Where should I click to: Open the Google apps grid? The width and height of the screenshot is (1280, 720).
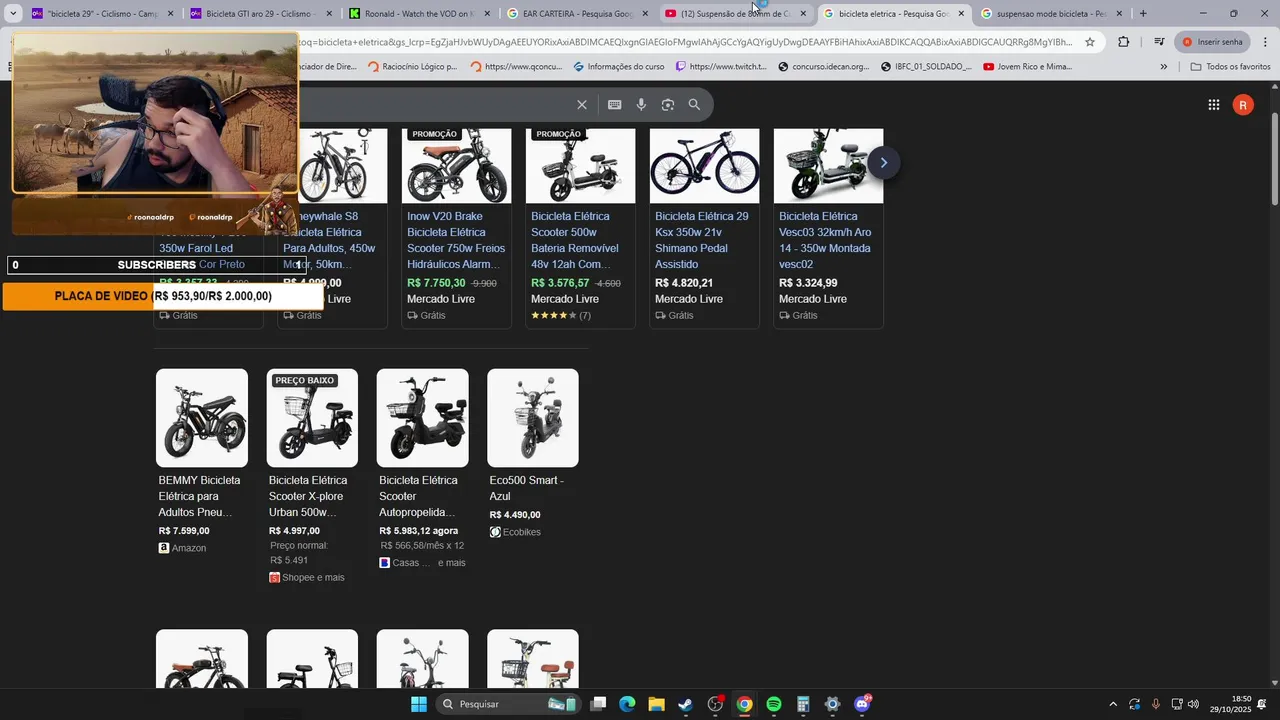pos(1214,105)
